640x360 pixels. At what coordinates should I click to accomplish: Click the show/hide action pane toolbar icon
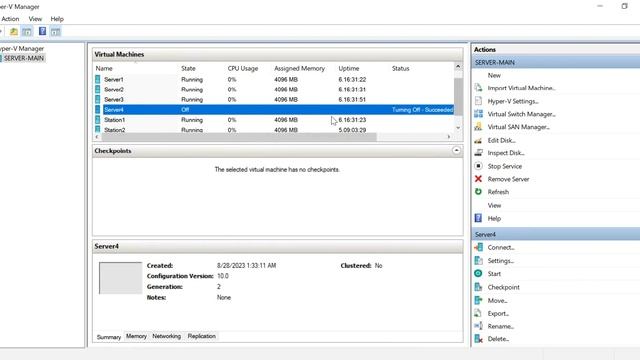click(56, 31)
